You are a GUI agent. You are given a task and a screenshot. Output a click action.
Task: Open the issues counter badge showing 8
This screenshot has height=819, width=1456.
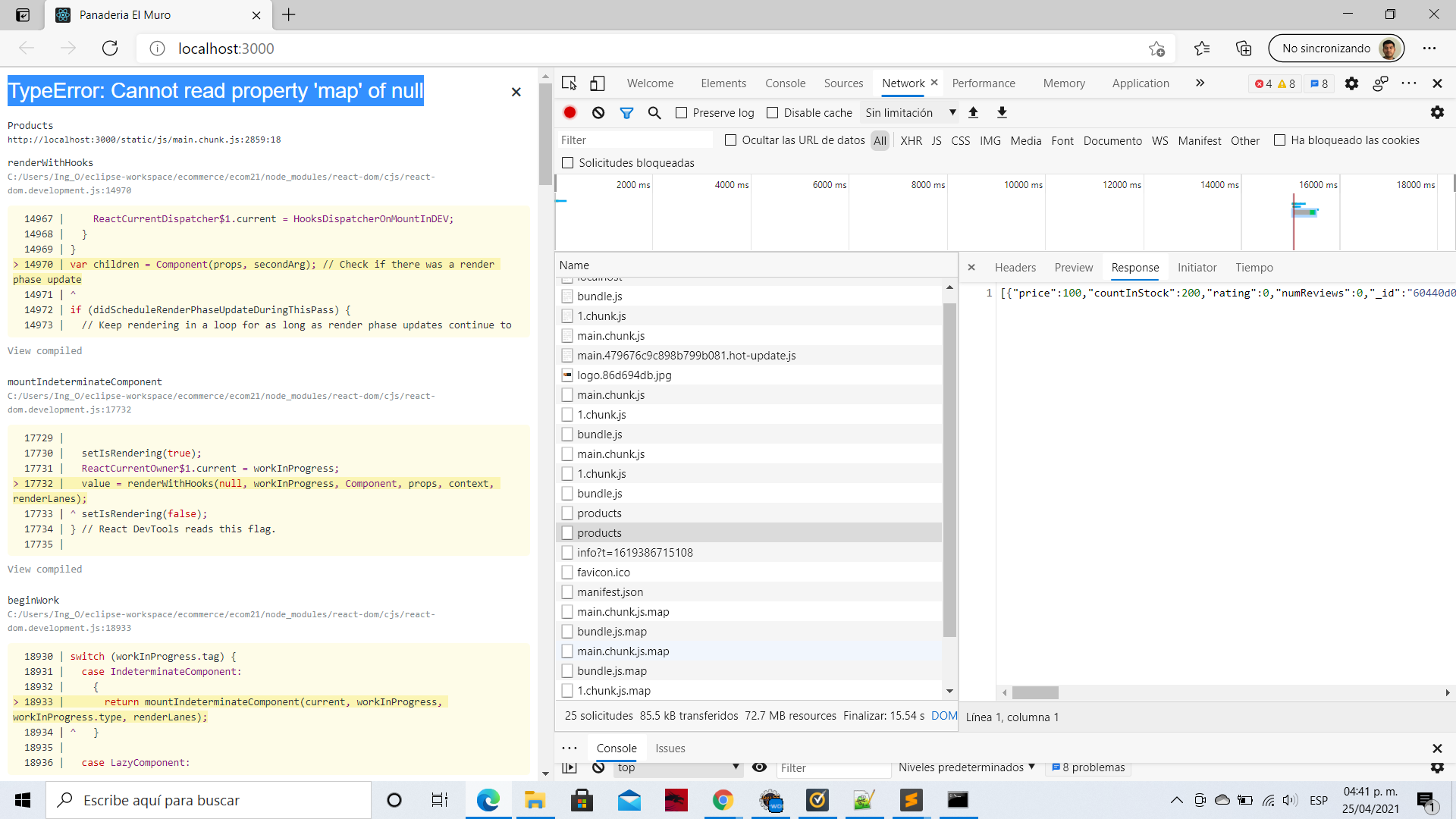1319,83
